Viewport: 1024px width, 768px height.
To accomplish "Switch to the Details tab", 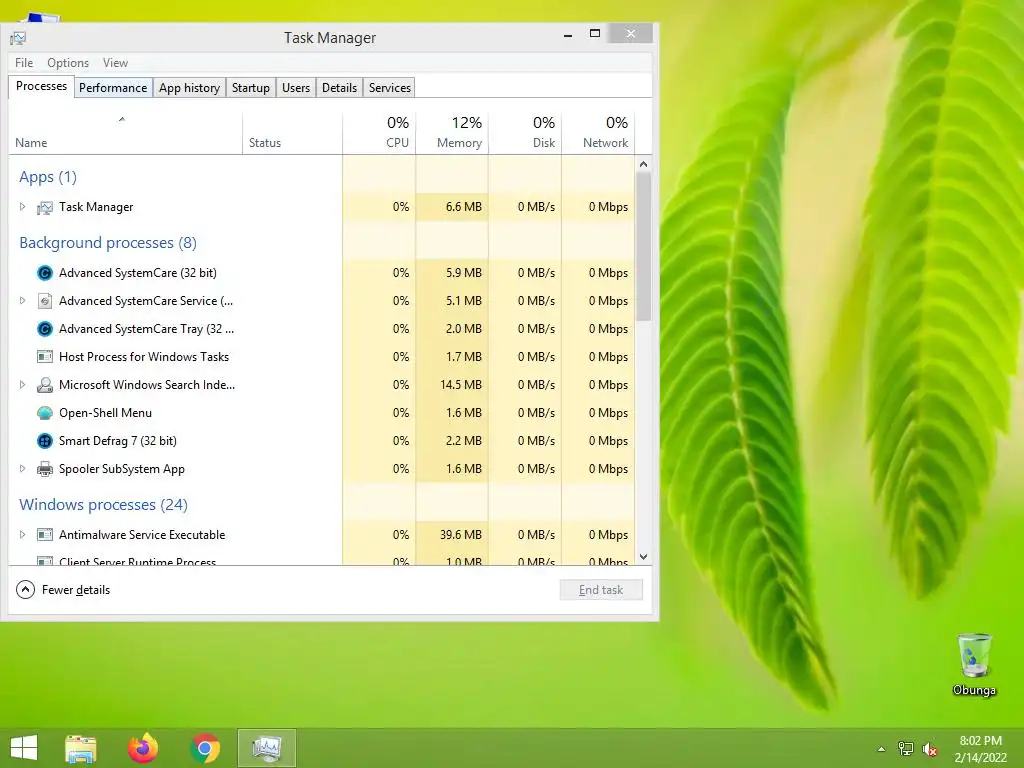I will click(340, 88).
